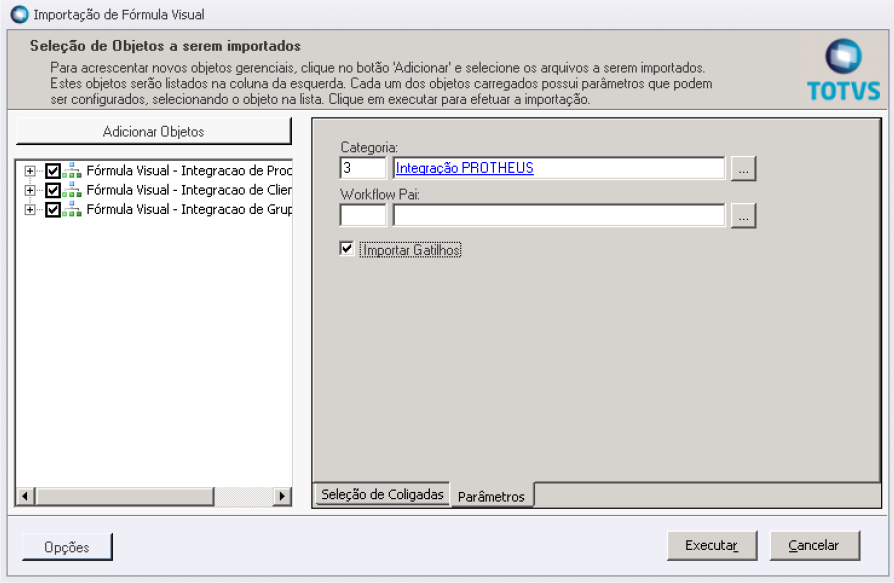Image resolution: width=894 pixels, height=583 pixels.
Task: Expand the Integracao de Clier tree node
Action: pyautogui.click(x=30, y=190)
